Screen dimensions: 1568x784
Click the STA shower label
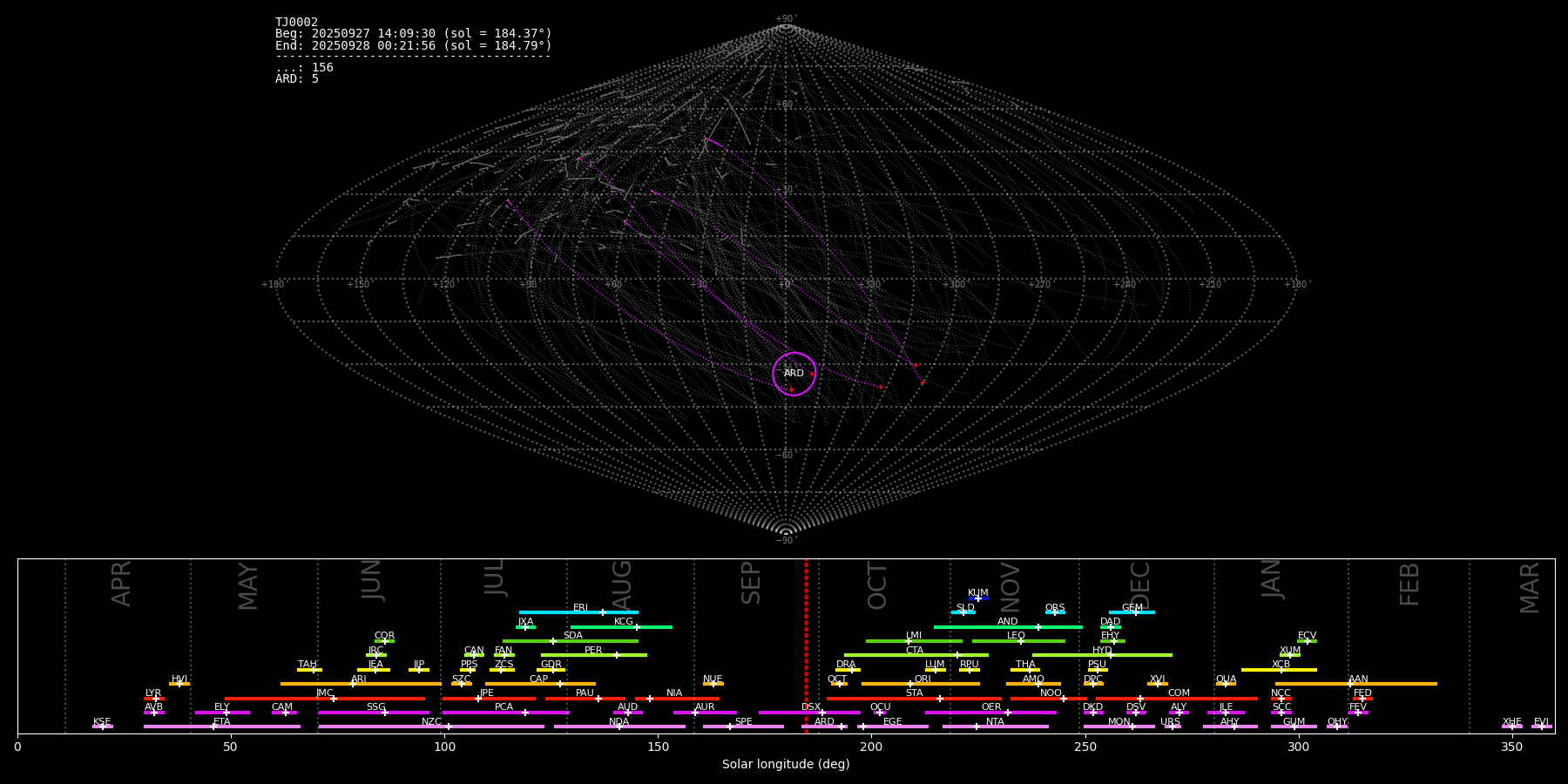(x=915, y=693)
